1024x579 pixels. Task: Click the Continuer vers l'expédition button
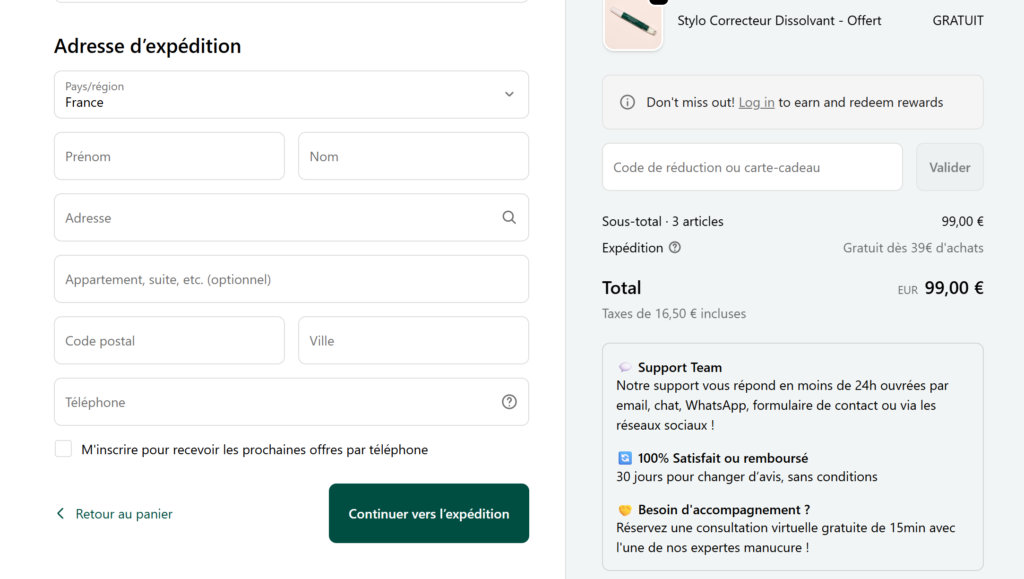[x=428, y=513]
